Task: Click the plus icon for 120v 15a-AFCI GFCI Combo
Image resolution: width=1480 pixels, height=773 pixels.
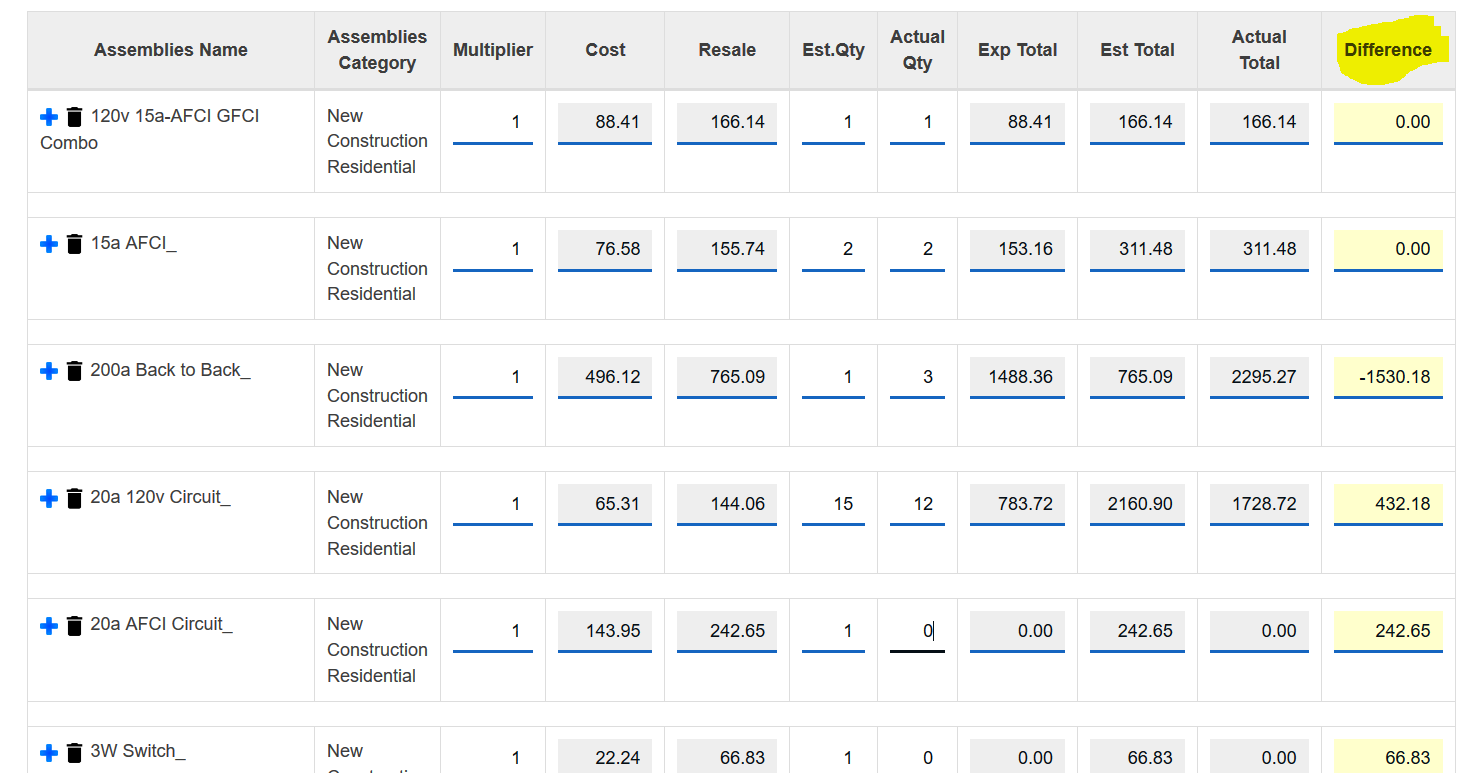Action: pyautogui.click(x=49, y=117)
